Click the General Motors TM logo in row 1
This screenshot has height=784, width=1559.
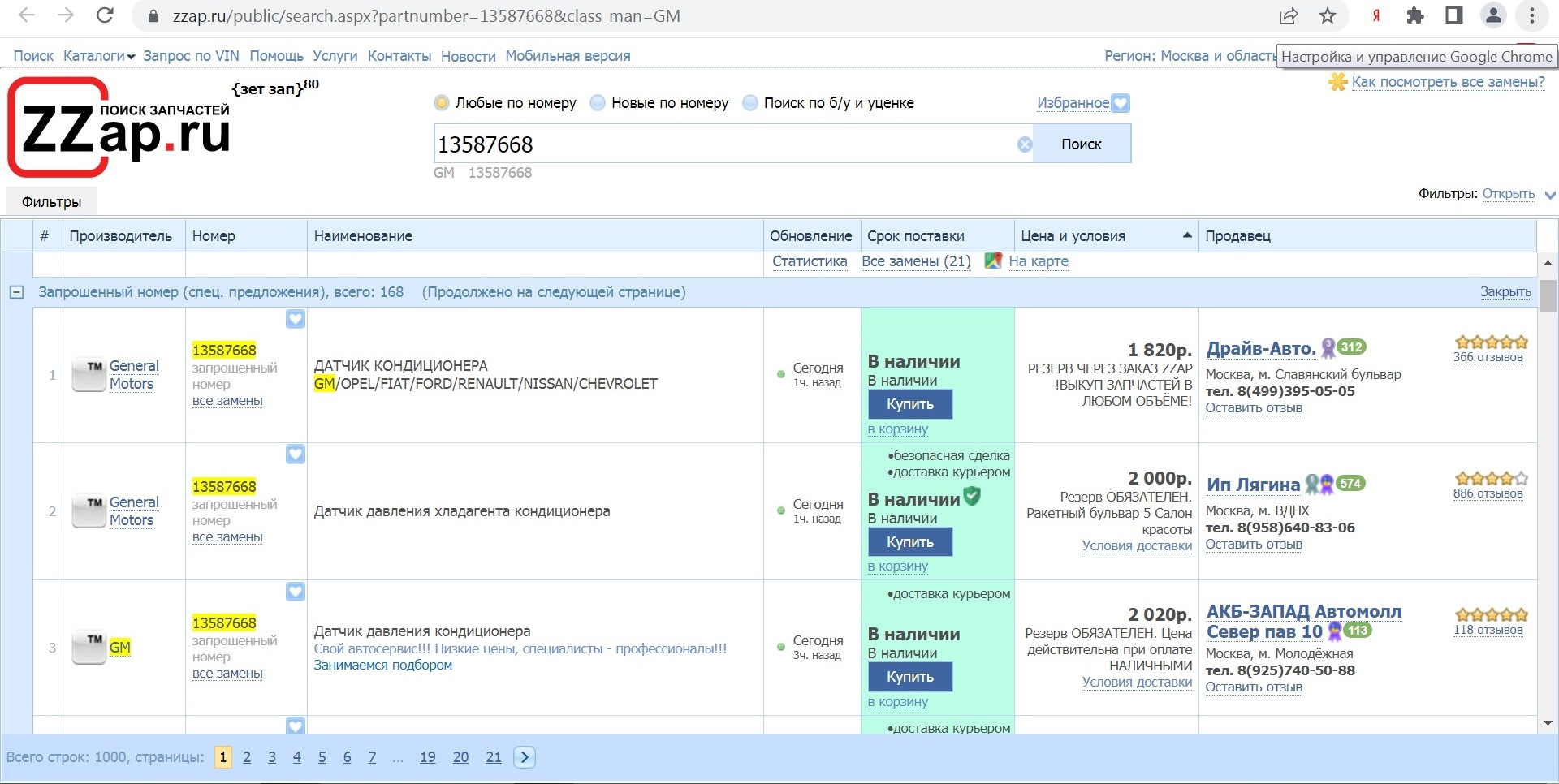tap(89, 375)
